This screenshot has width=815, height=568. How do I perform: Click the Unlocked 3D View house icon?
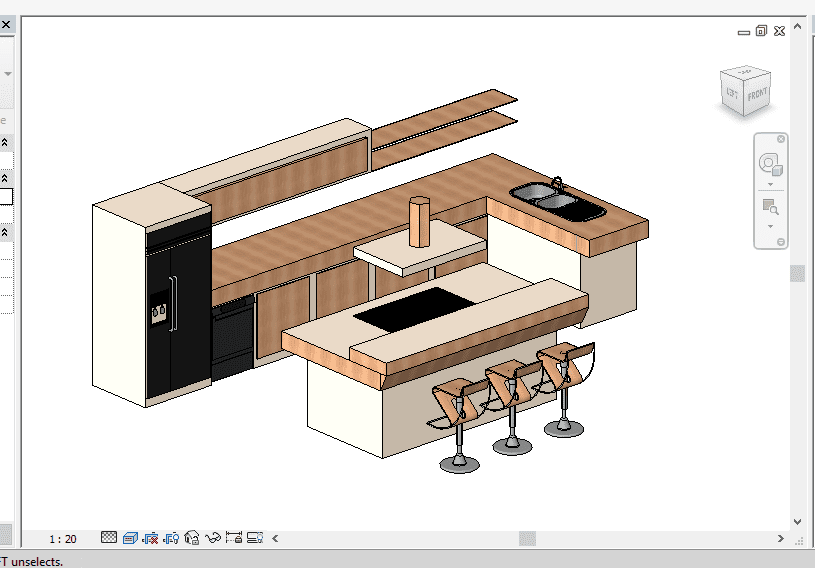(192, 538)
